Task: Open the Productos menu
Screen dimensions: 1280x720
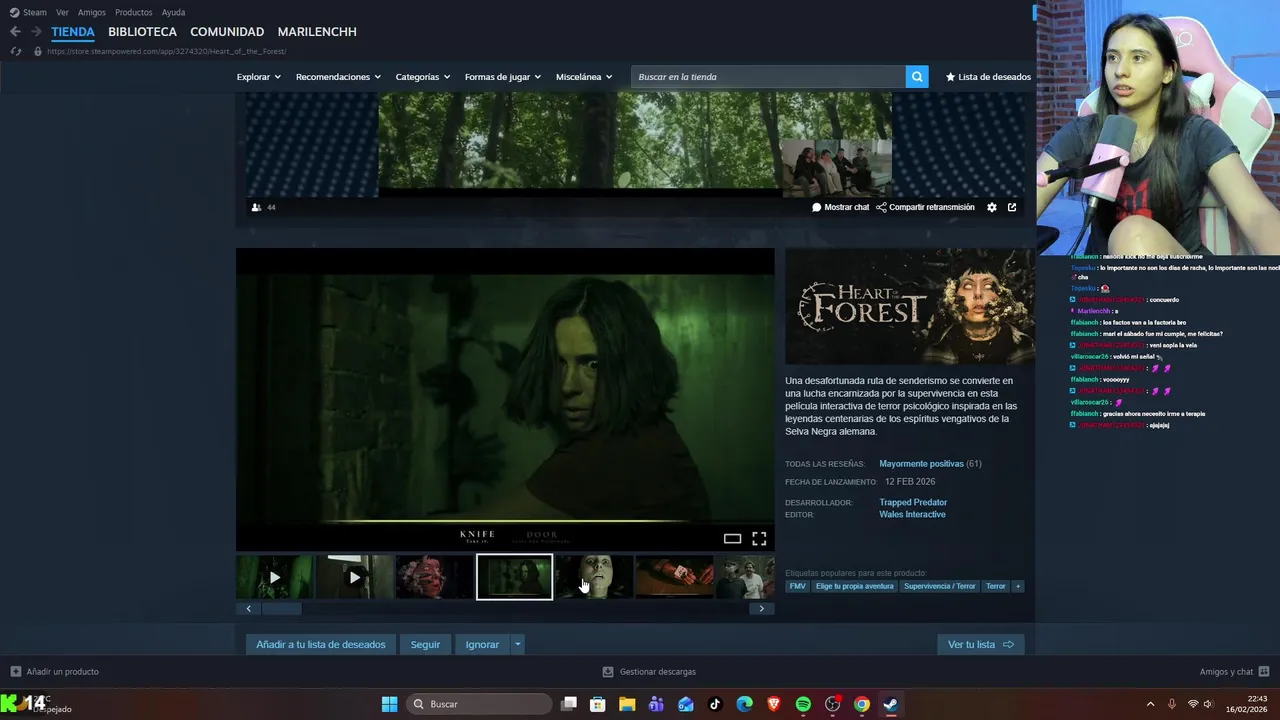Action: [134, 12]
